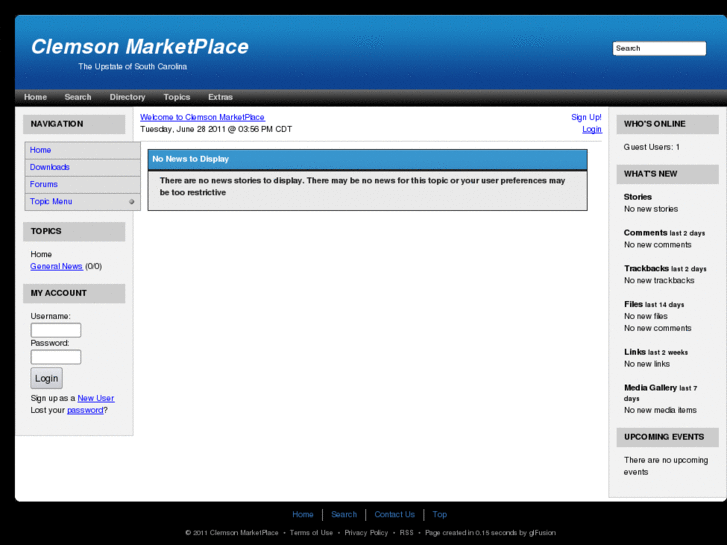The image size is (727, 545).
Task: Click 'No new trackbacks' text
Action: [x=659, y=280]
